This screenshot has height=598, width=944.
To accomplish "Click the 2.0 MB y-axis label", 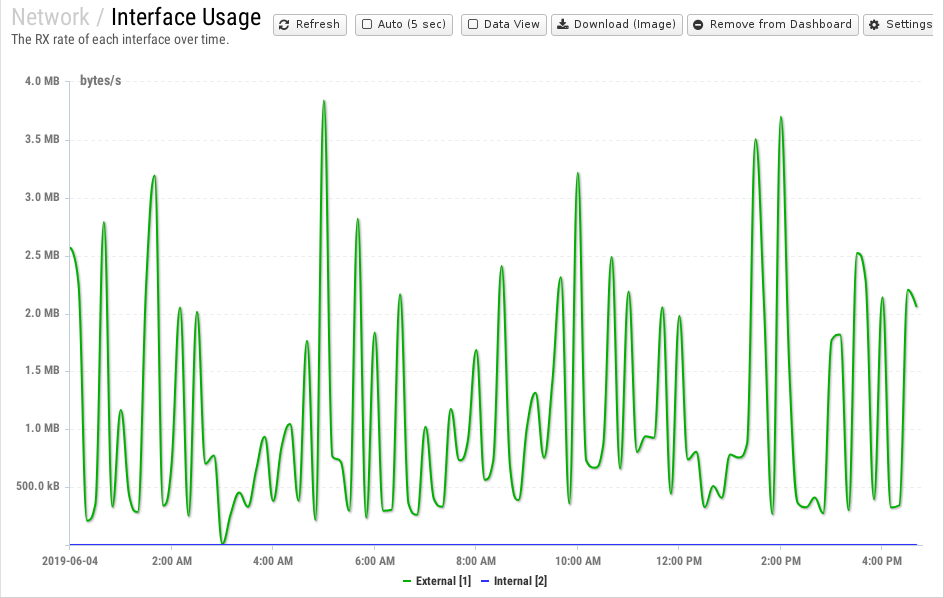I will coord(42,313).
